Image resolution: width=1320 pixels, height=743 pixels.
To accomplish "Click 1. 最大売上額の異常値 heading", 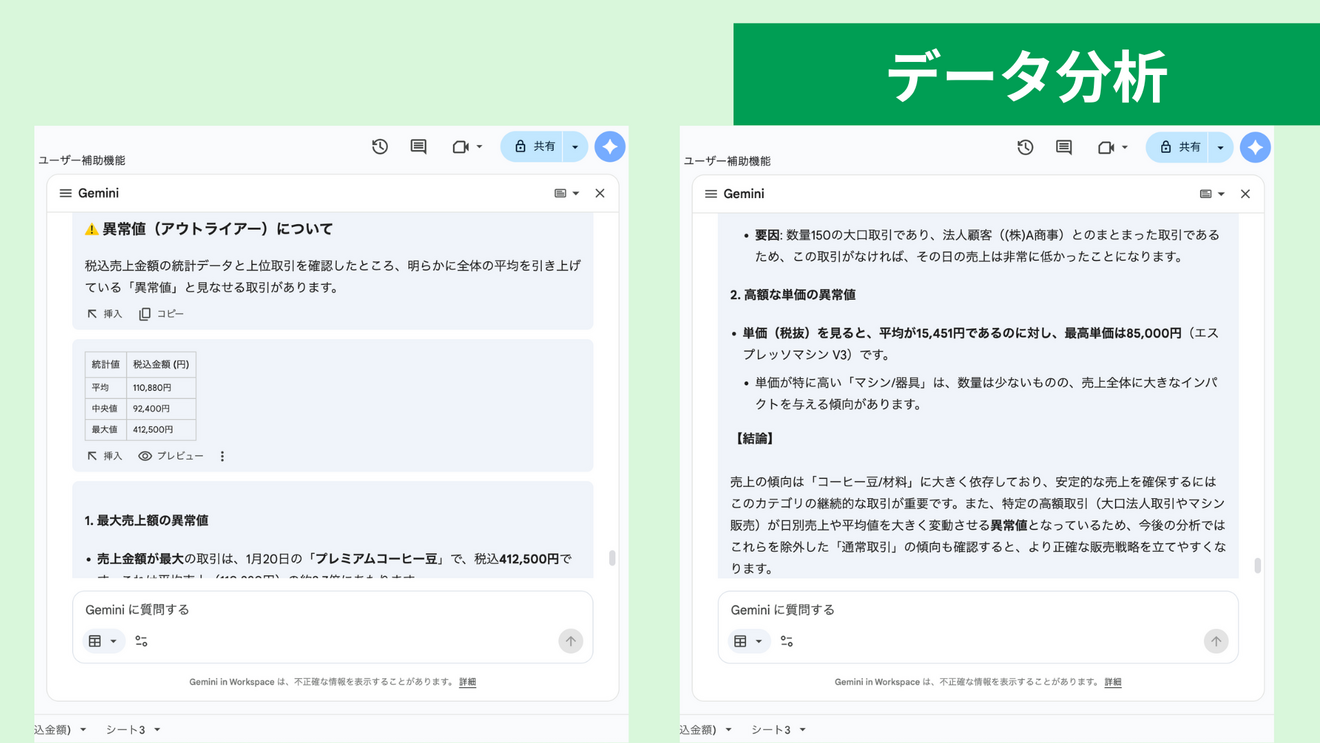I will pos(147,520).
